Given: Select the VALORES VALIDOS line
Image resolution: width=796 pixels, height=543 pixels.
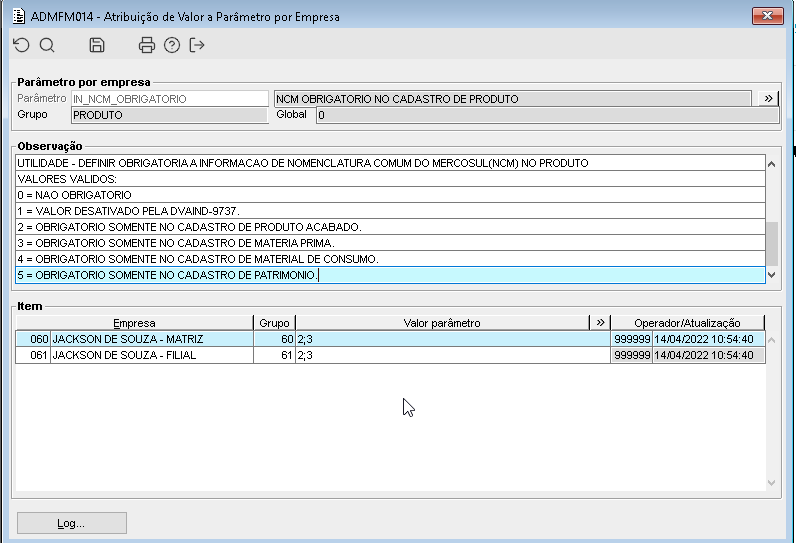Looking at the screenshot, I should point(390,179).
